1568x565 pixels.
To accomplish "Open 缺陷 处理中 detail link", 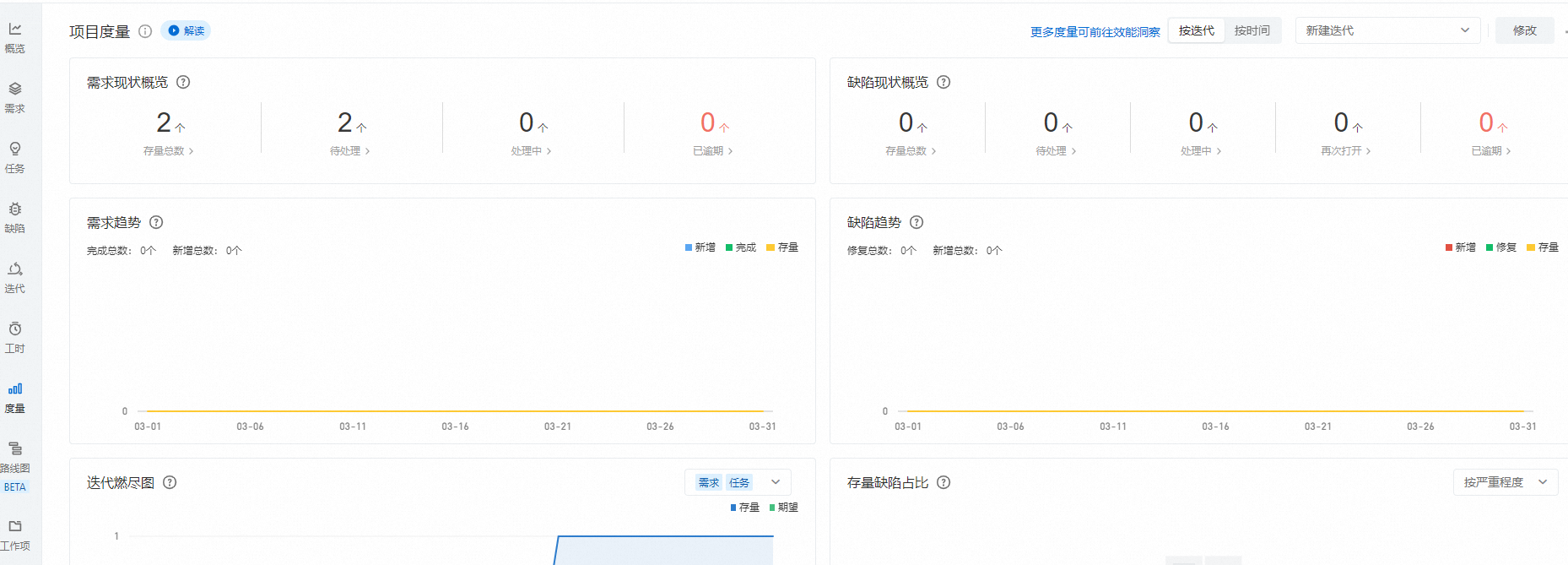I will pyautogui.click(x=1201, y=151).
